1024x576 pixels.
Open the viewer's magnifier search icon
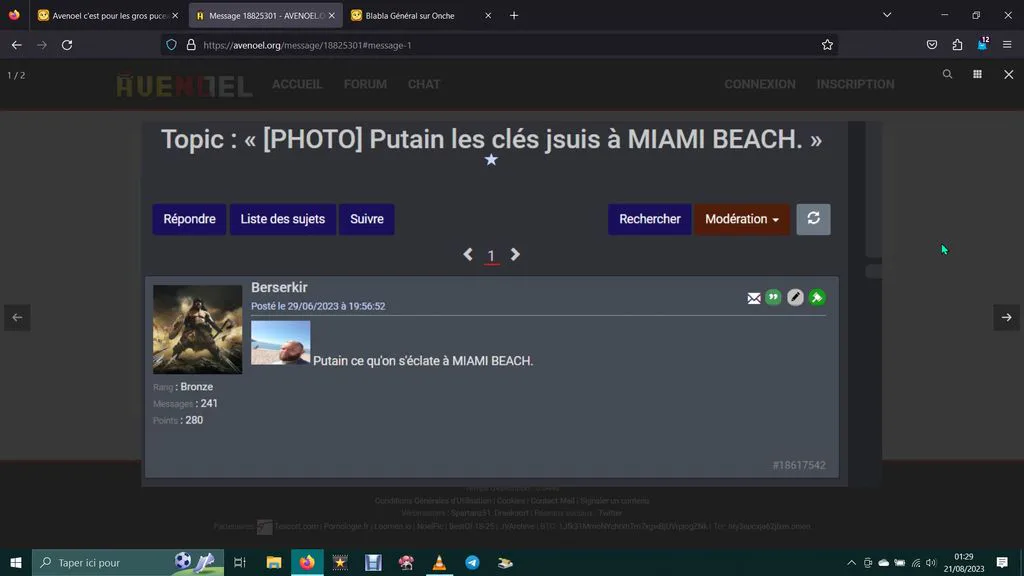pos(947,74)
